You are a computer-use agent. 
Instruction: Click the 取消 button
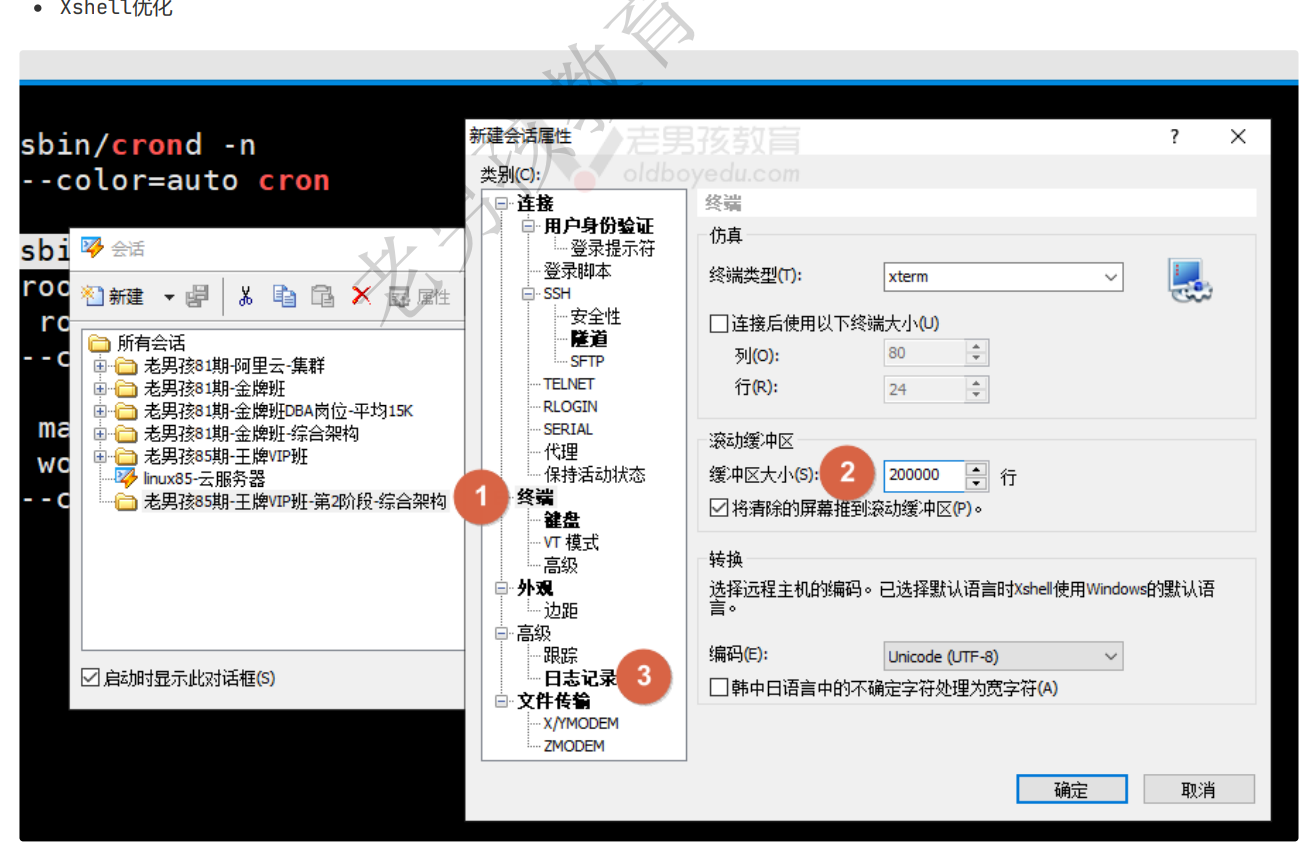[x=1198, y=789]
